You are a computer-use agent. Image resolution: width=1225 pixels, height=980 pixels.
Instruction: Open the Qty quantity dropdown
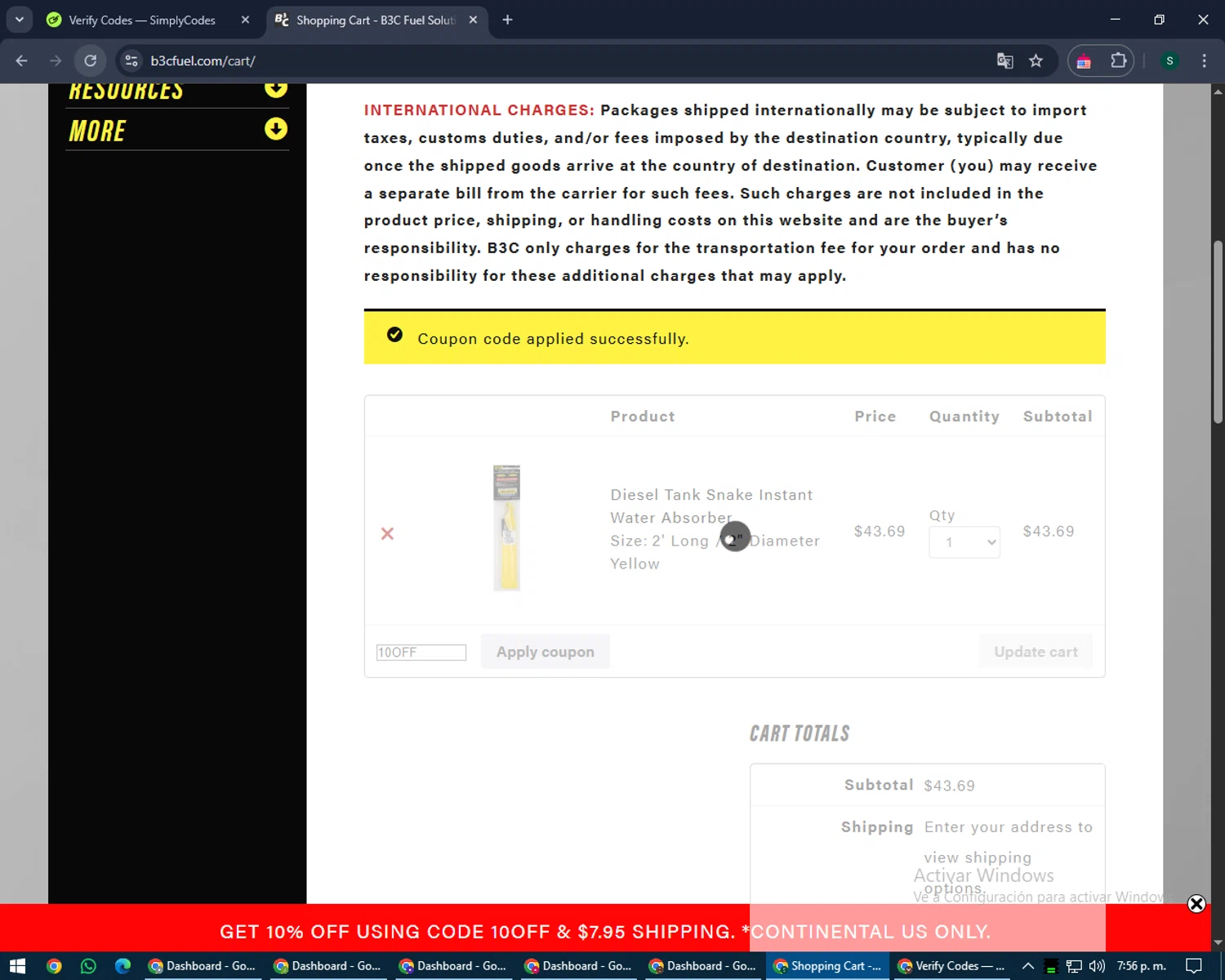click(x=964, y=542)
